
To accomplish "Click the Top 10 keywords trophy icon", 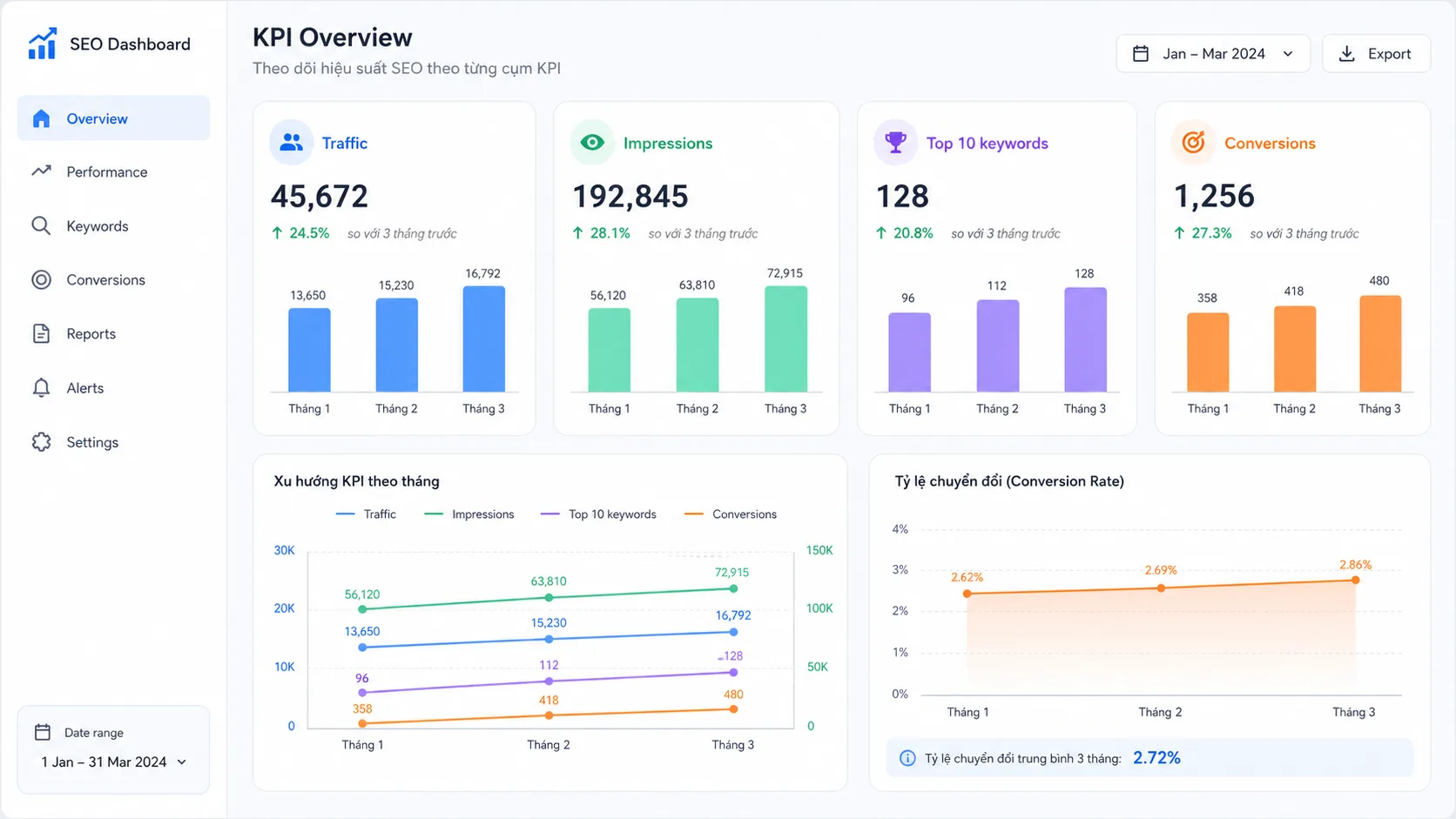I will (x=895, y=142).
